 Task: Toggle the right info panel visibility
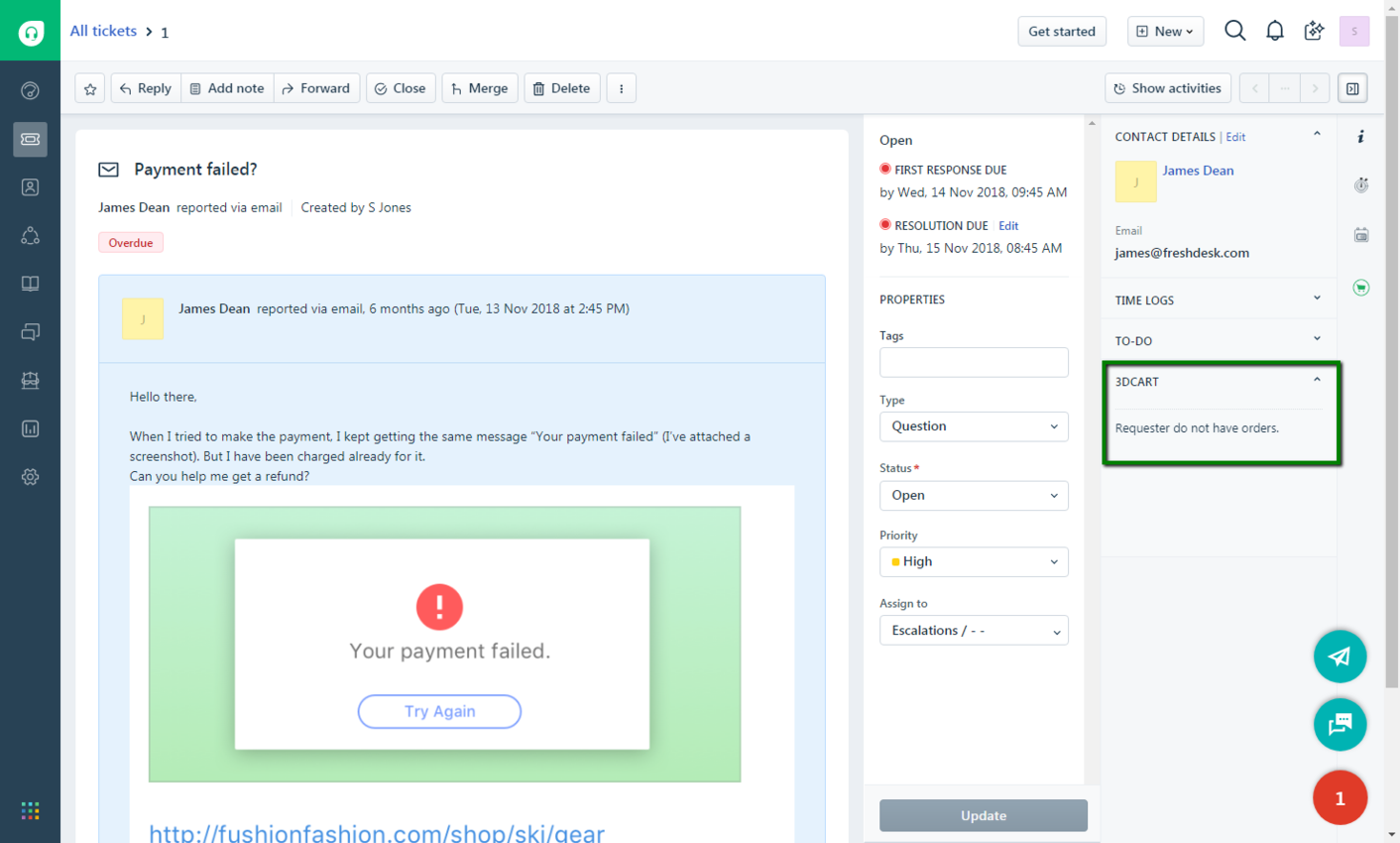click(x=1352, y=87)
